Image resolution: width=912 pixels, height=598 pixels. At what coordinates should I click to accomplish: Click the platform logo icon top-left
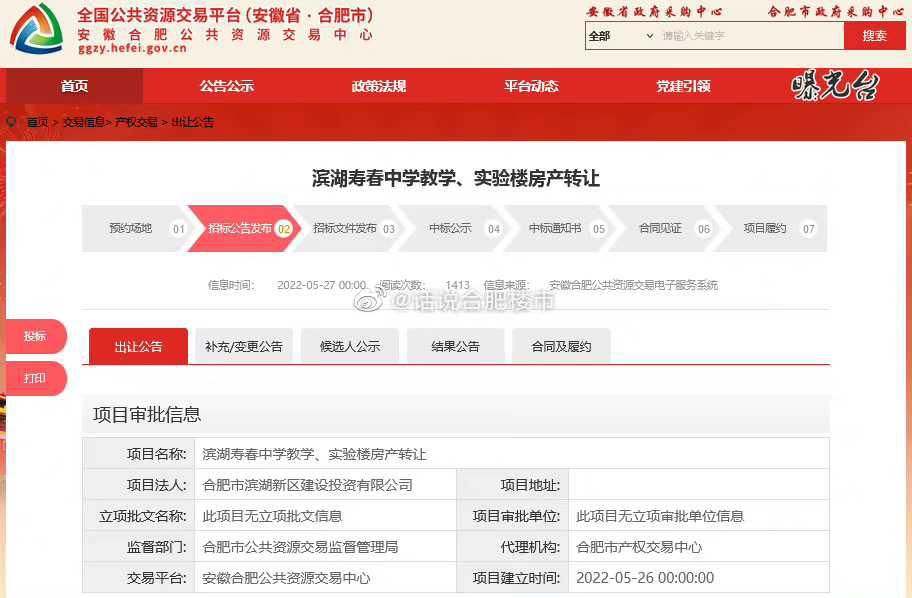(x=35, y=32)
